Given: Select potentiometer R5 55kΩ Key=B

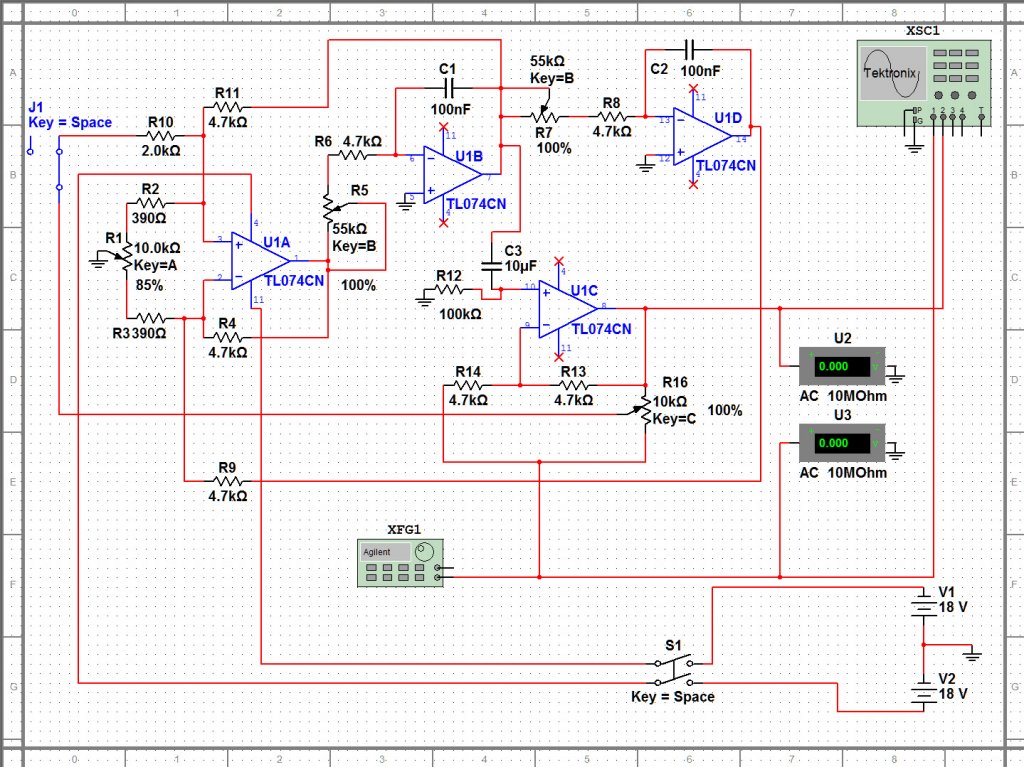Looking at the screenshot, I should coord(330,208).
